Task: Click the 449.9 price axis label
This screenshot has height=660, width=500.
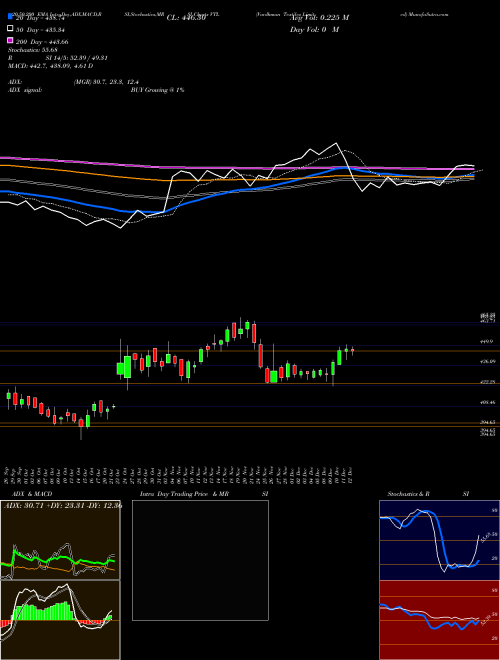Action: pos(487,343)
